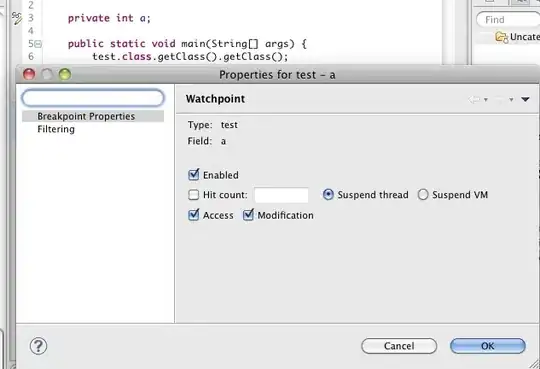Screen dimensions: 540x369
Task: Click the watchpoint marker on line 3
Action: click(17, 18)
